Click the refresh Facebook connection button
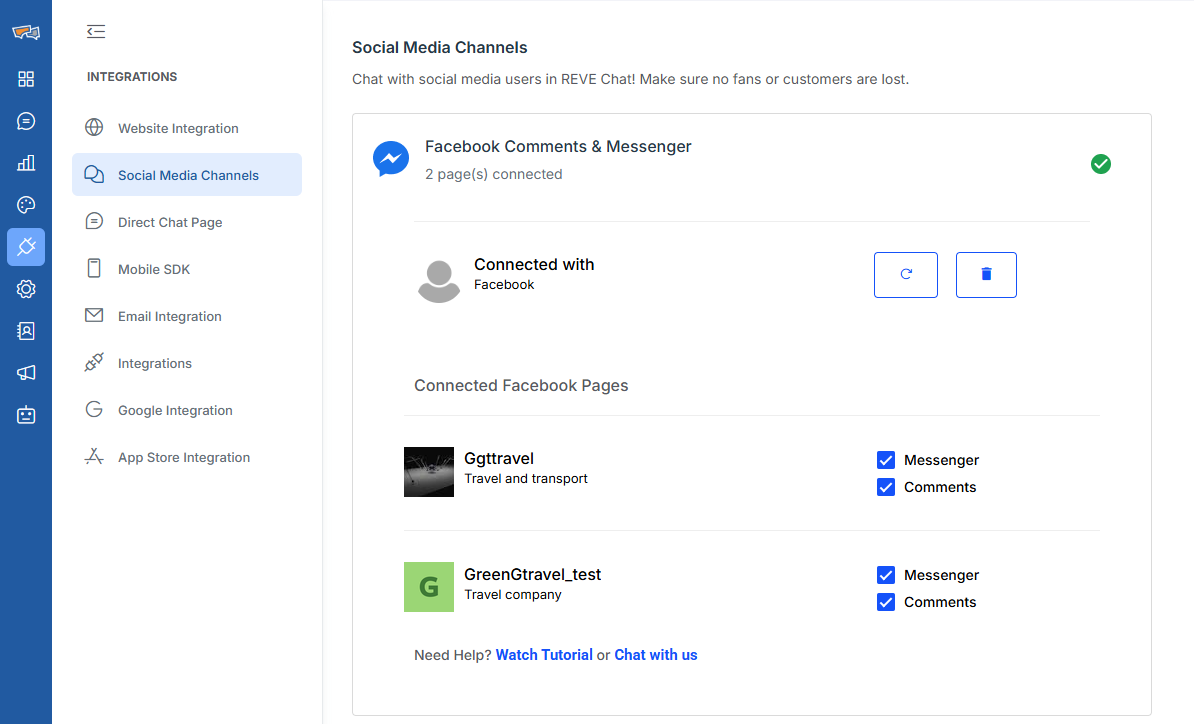The image size is (1194, 724). click(x=905, y=275)
